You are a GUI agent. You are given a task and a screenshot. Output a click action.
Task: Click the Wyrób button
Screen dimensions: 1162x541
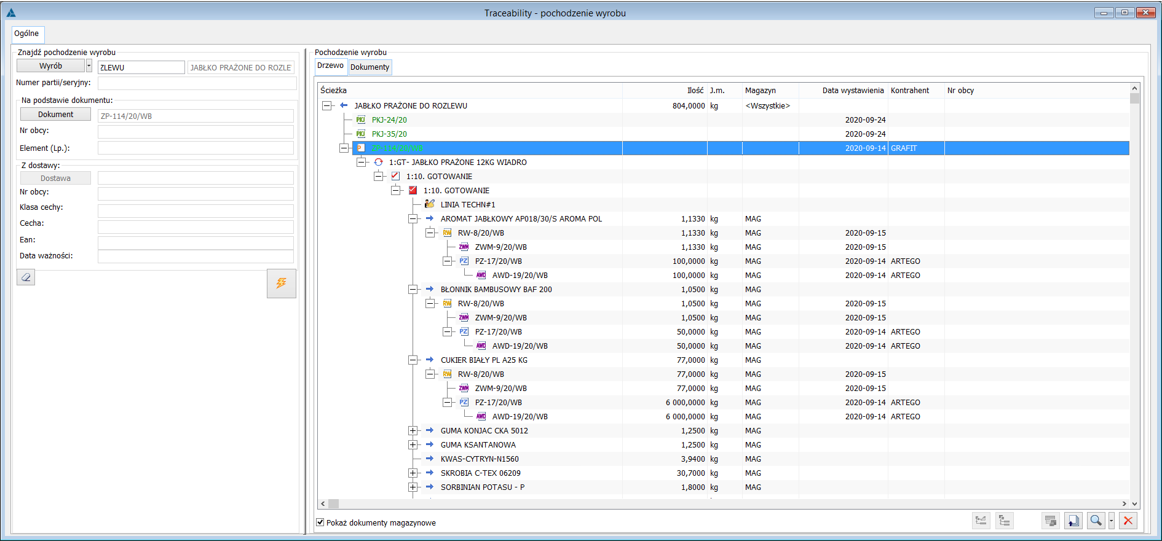[x=51, y=67]
